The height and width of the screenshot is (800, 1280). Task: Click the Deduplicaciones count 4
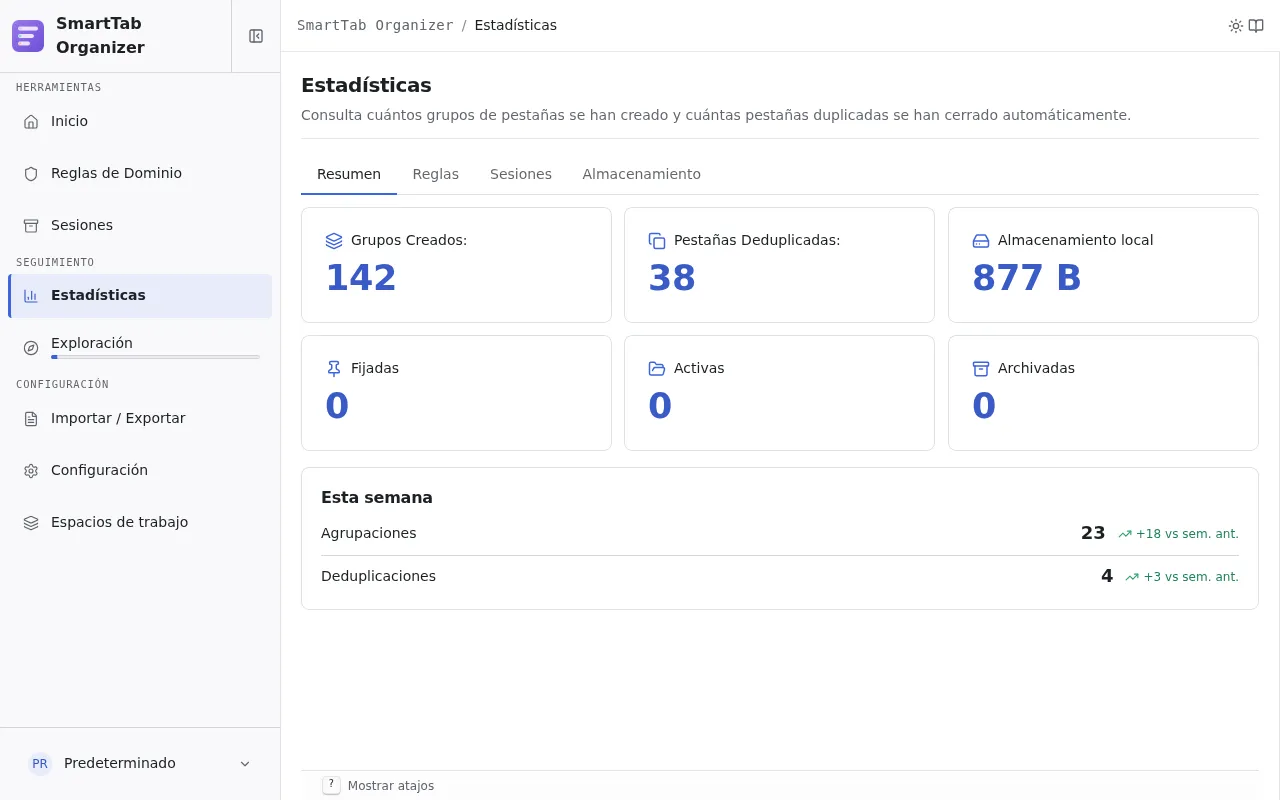pos(1107,576)
